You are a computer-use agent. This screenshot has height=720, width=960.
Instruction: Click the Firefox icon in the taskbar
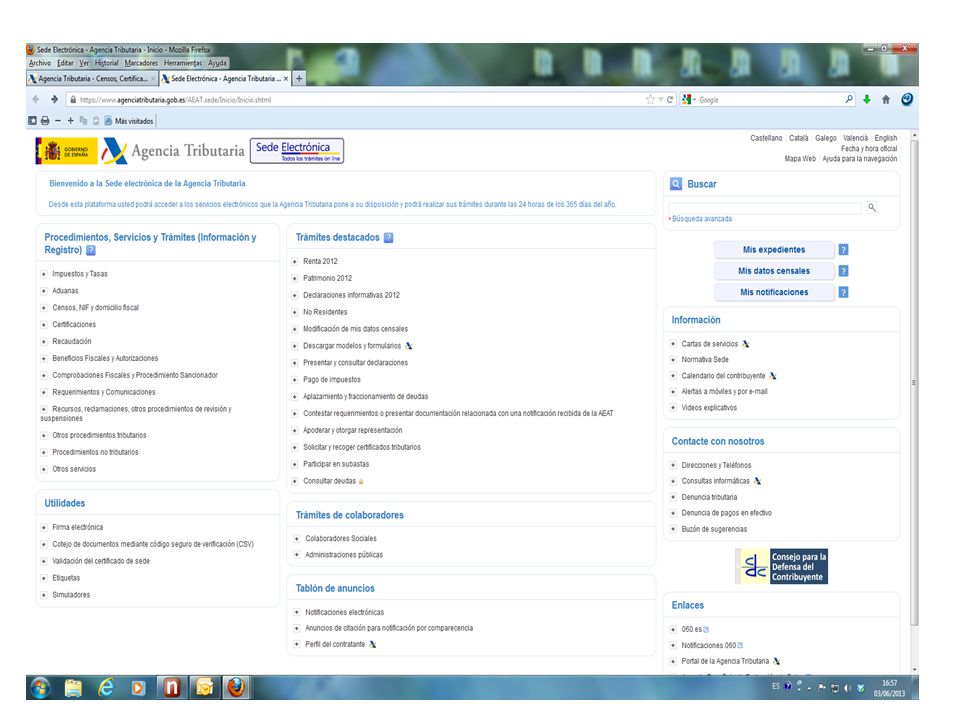tap(236, 688)
